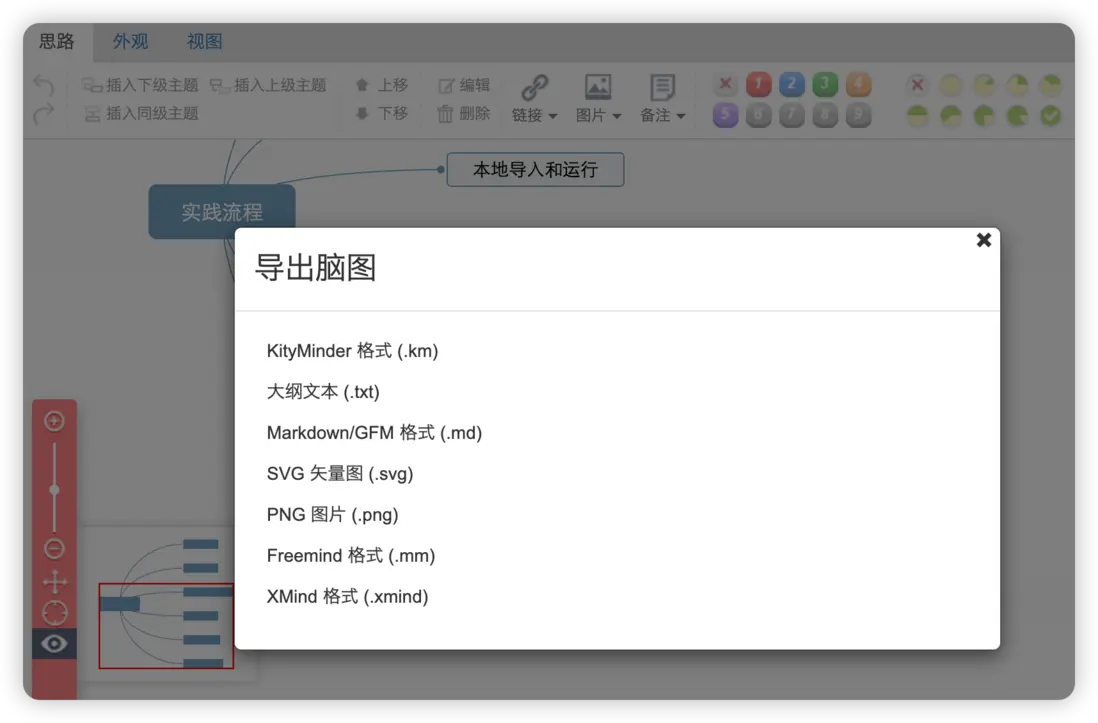Click the hand drag move icon
1098x723 pixels.
(55, 581)
